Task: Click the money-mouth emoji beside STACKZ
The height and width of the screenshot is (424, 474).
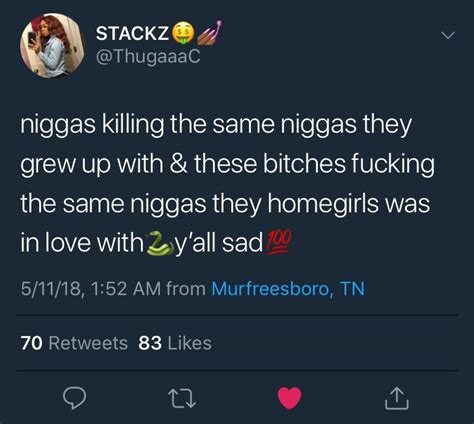Action: coord(183,34)
